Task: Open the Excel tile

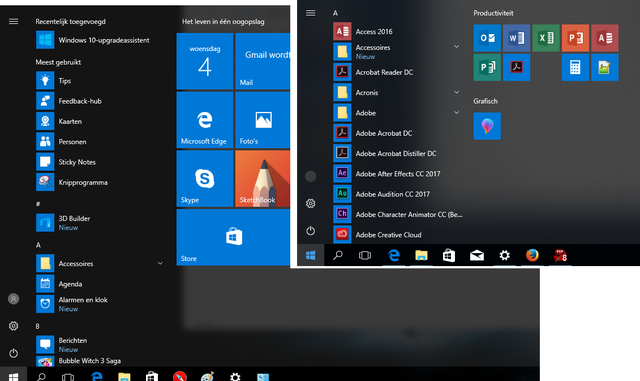Action: 546,38
